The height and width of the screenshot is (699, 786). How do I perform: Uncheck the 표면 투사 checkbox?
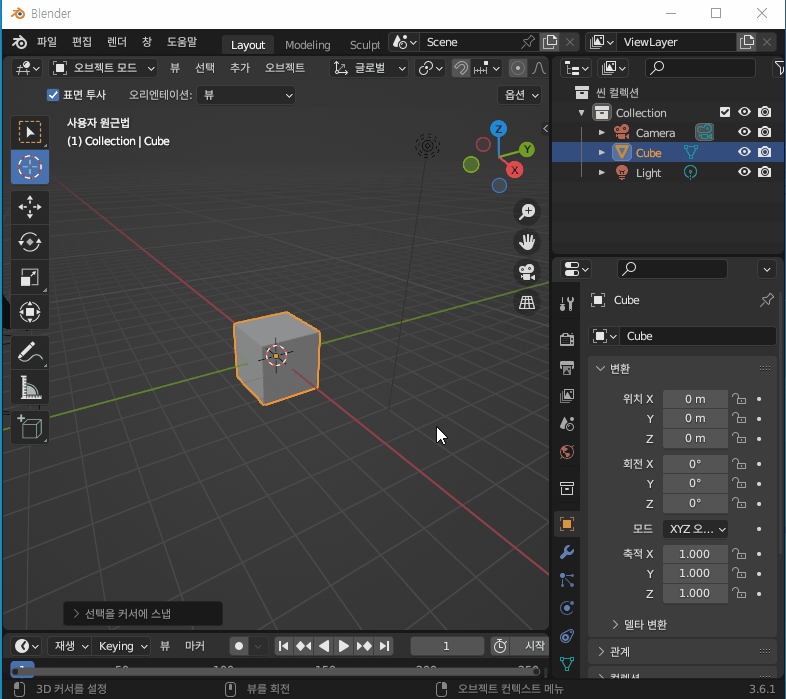point(53,95)
